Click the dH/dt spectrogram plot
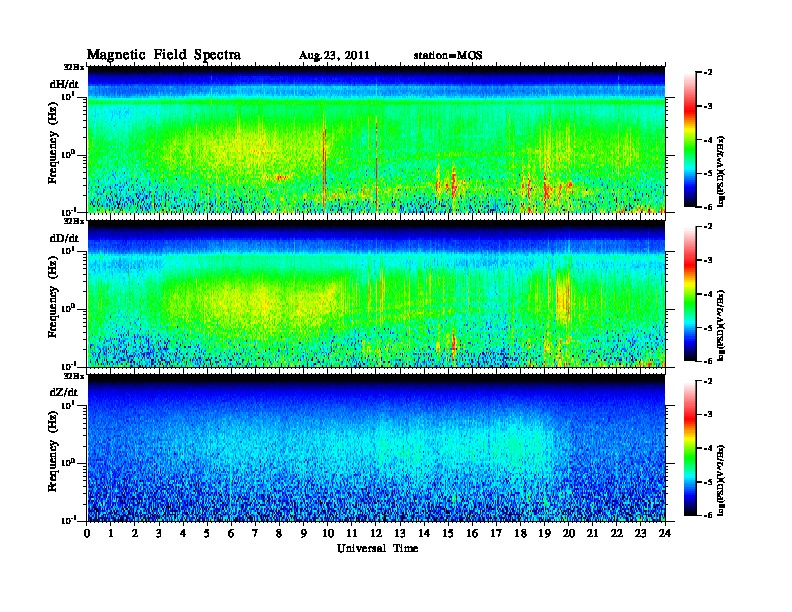This screenshot has width=792, height=612. click(x=376, y=139)
